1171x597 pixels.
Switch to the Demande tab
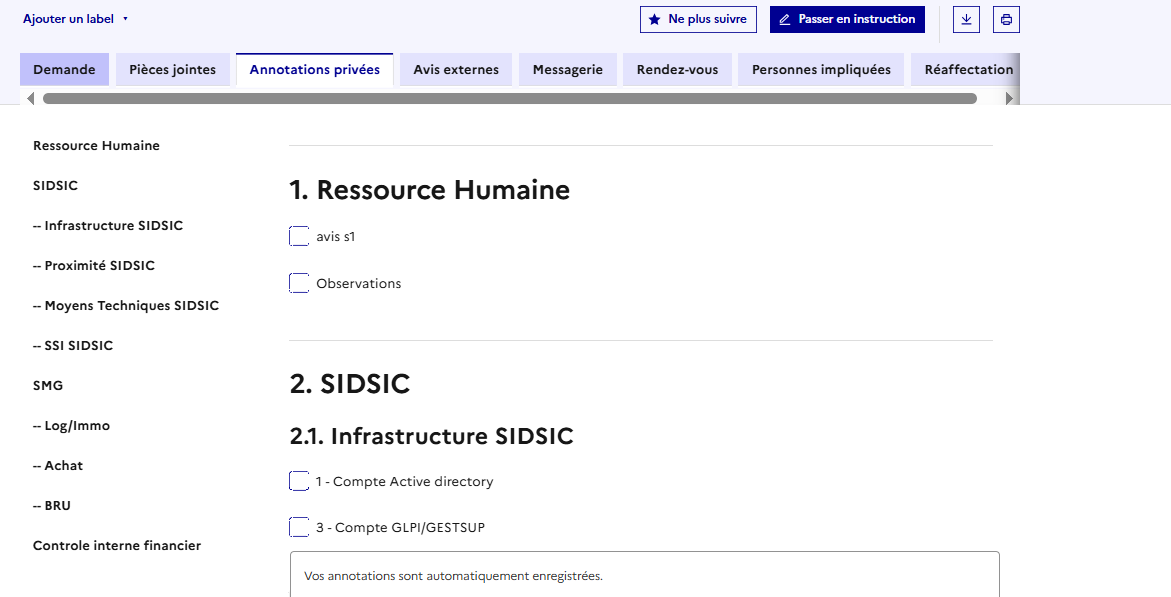tap(64, 70)
